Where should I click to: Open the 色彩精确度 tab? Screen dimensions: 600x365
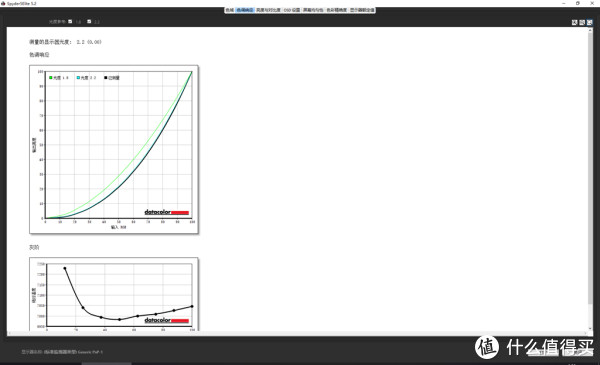336,10
